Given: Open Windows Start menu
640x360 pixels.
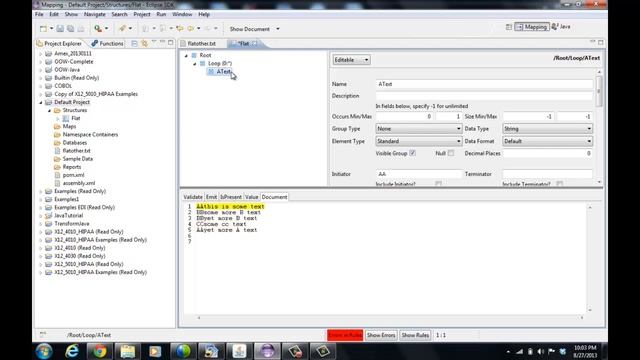Looking at the screenshot, I should pyautogui.click(x=44, y=351).
